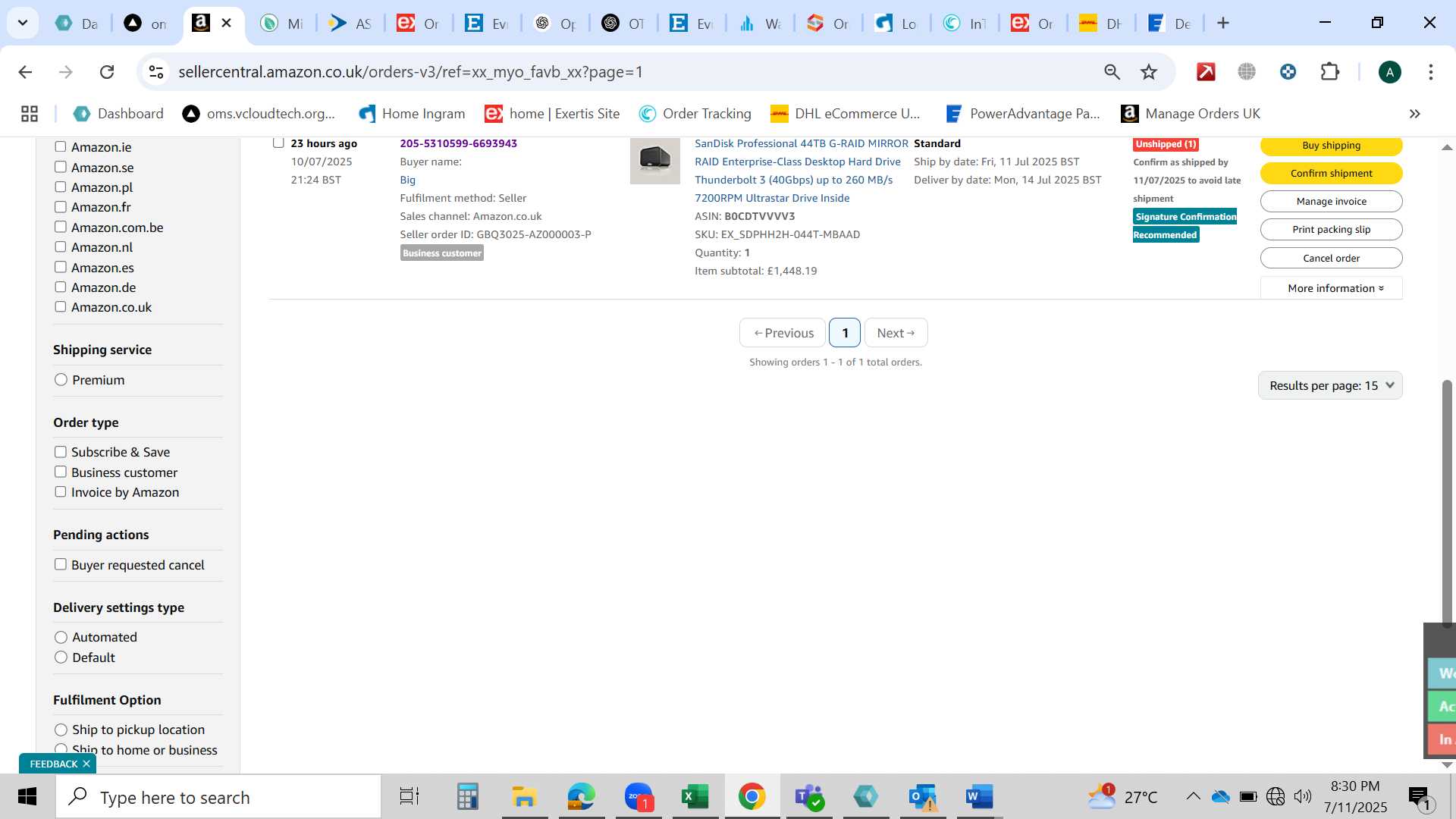Open the Manage Orders UK bookmark
This screenshot has width=1456, height=819.
tap(1191, 114)
